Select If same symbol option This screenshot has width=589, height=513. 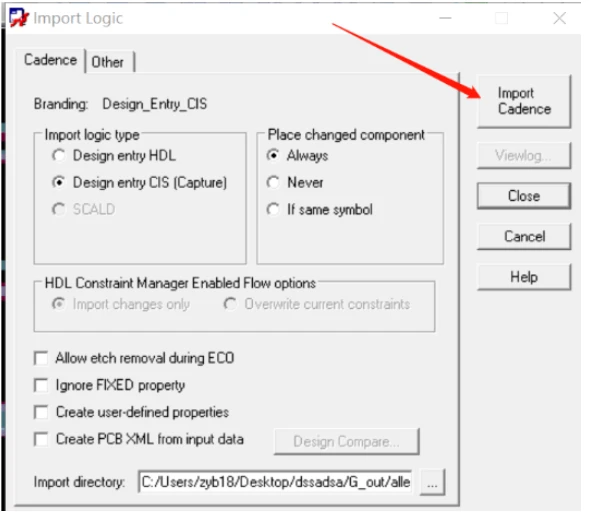click(x=273, y=209)
